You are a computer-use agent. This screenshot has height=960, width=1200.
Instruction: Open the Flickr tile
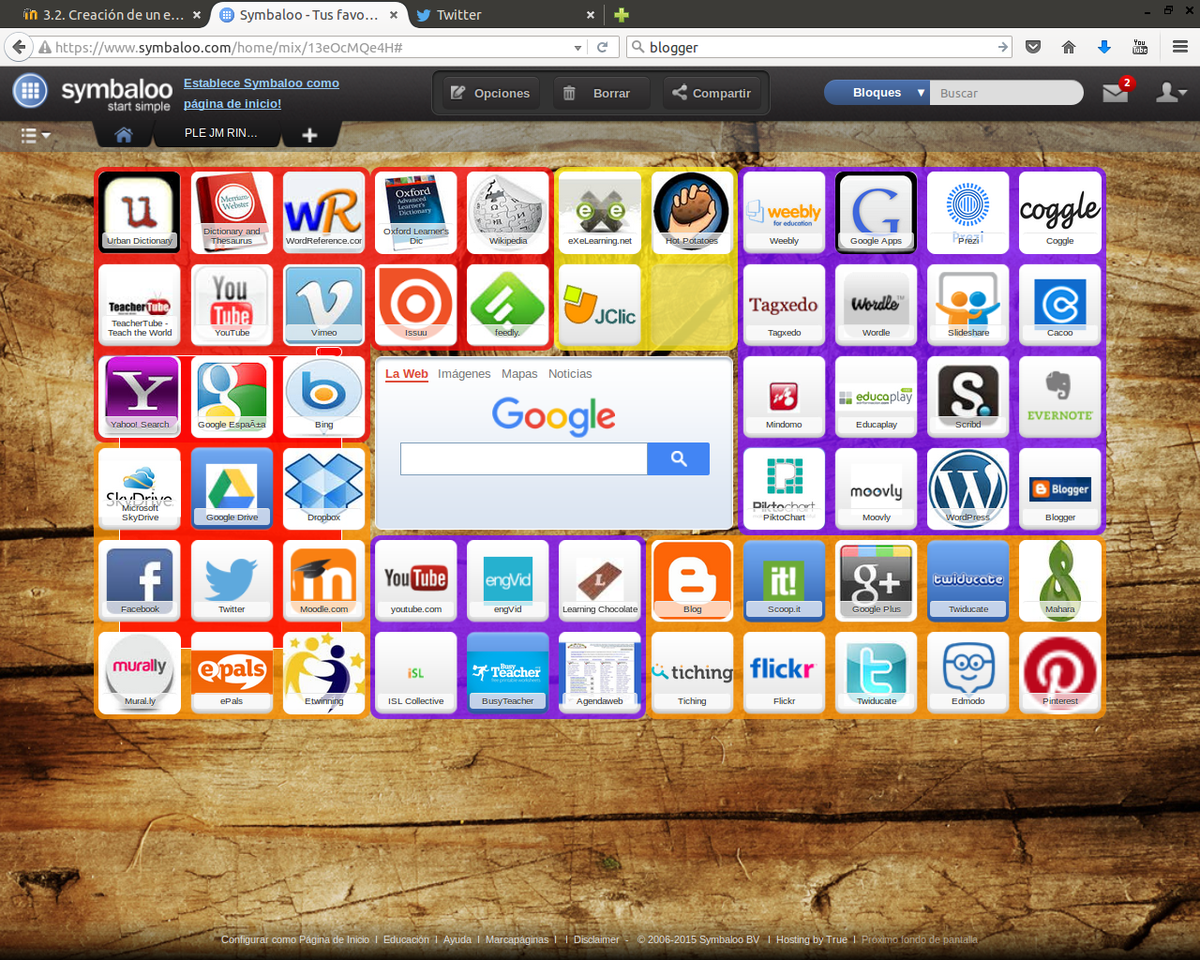click(784, 672)
